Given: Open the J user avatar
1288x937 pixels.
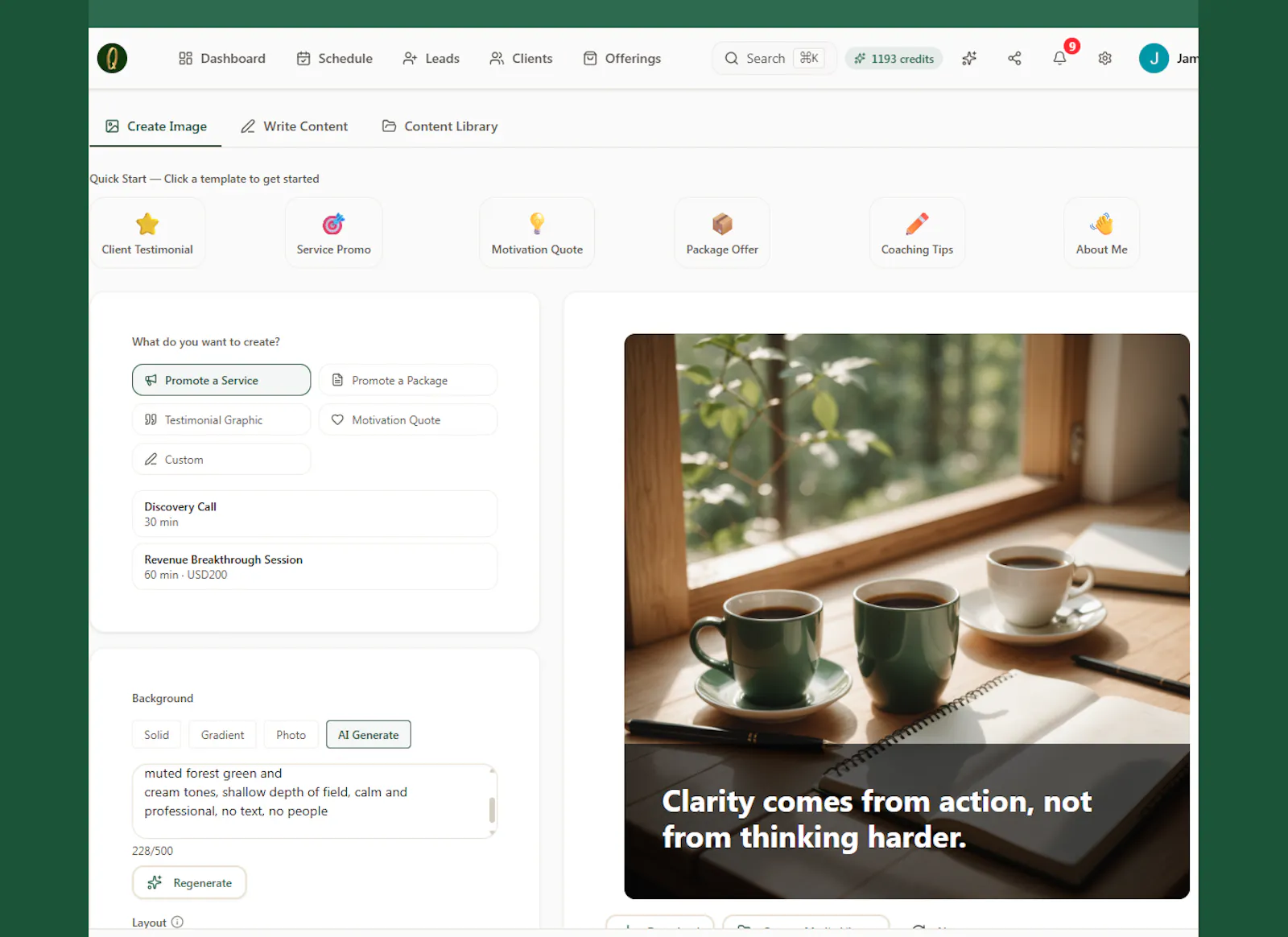Looking at the screenshot, I should tap(1154, 58).
